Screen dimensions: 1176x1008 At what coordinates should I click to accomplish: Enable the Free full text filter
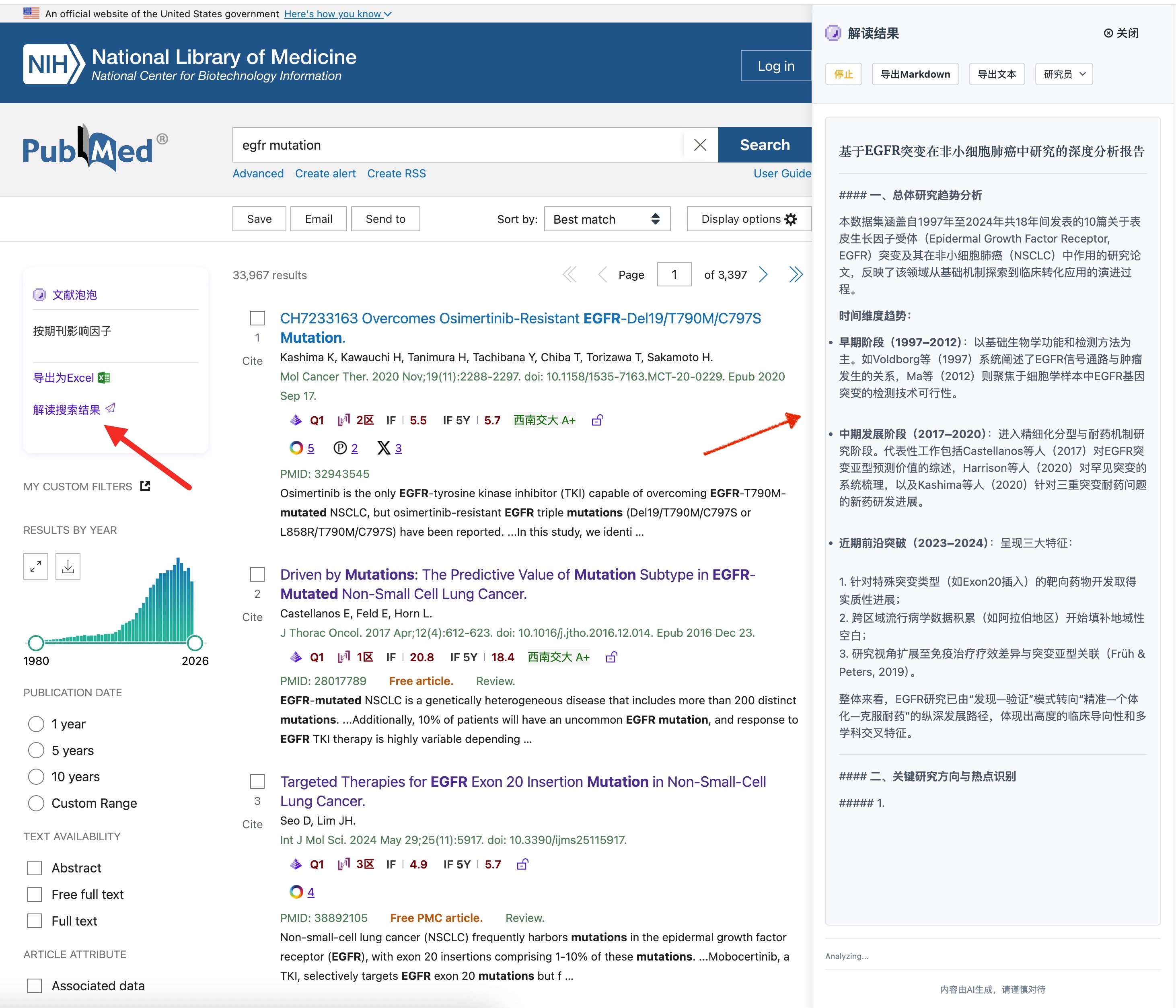click(35, 895)
